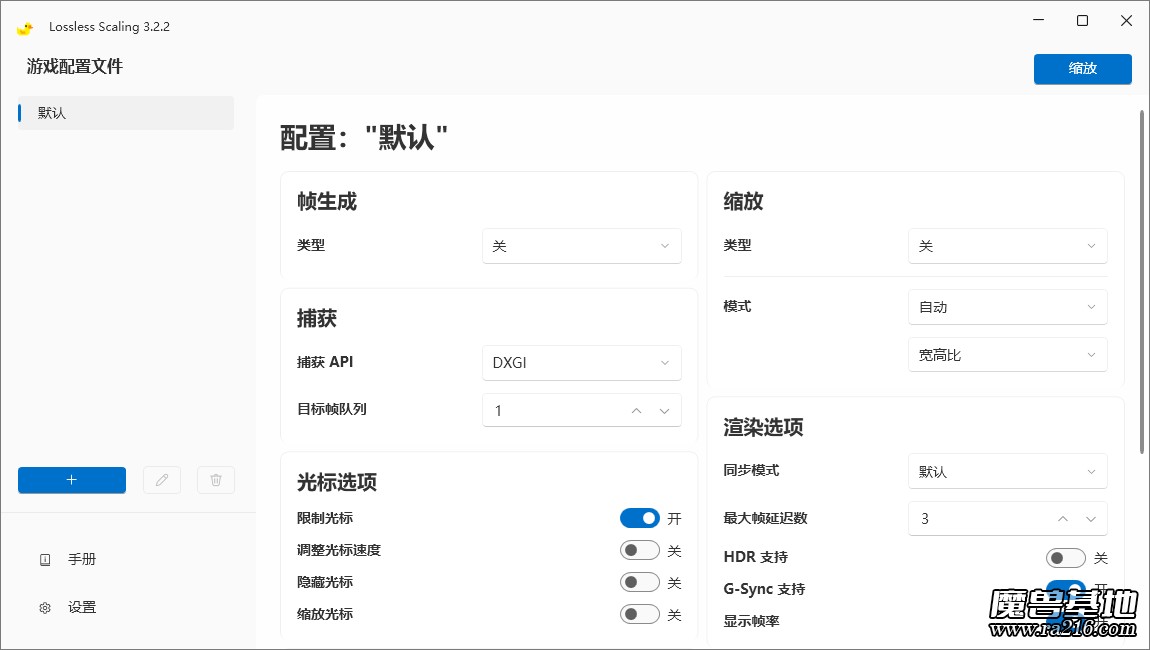Open the 宽高比 dropdown
This screenshot has width=1150, height=650.
coord(1007,354)
